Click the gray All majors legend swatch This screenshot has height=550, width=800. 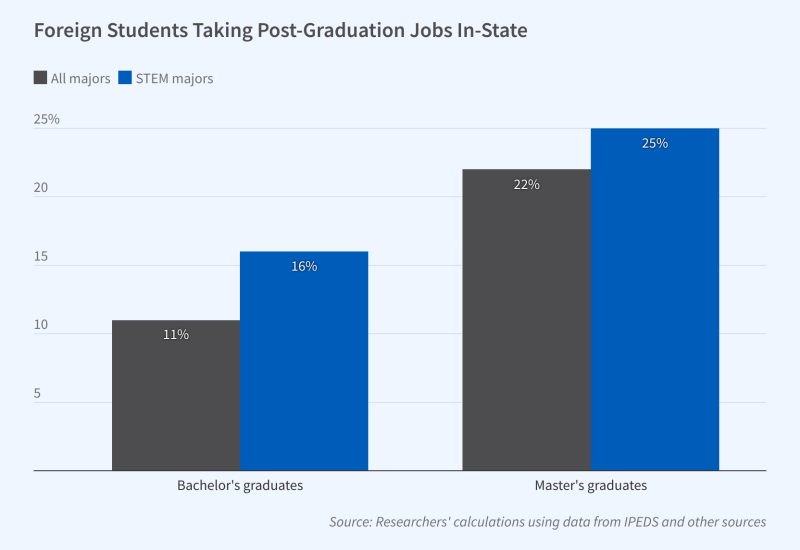[x=41, y=78]
